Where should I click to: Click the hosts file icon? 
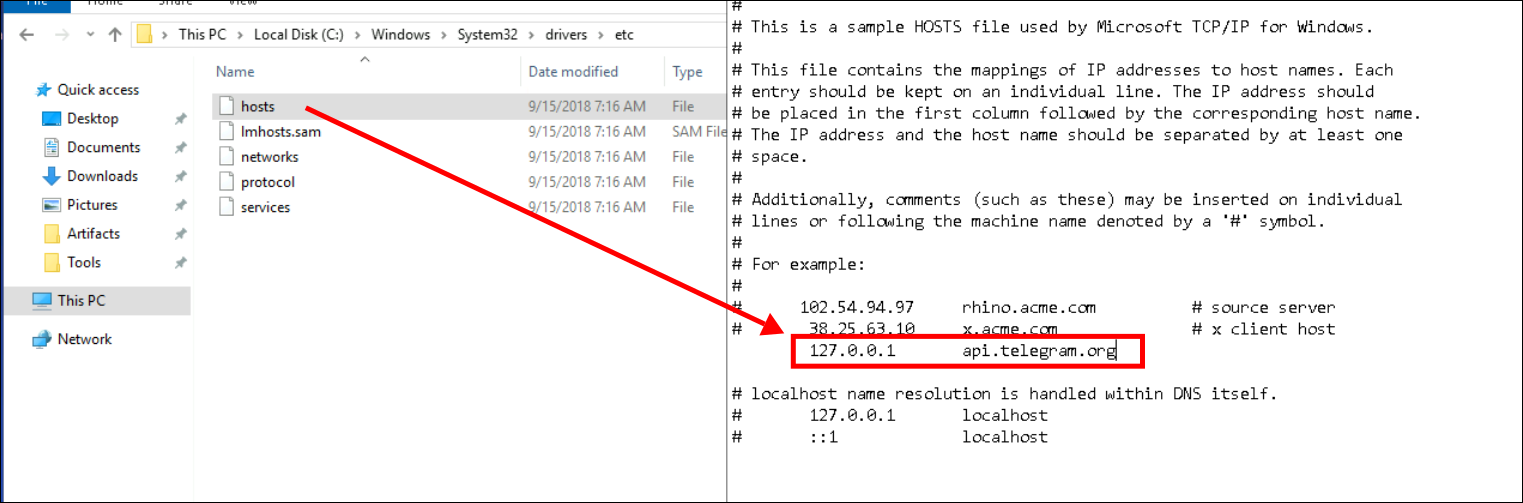point(226,106)
